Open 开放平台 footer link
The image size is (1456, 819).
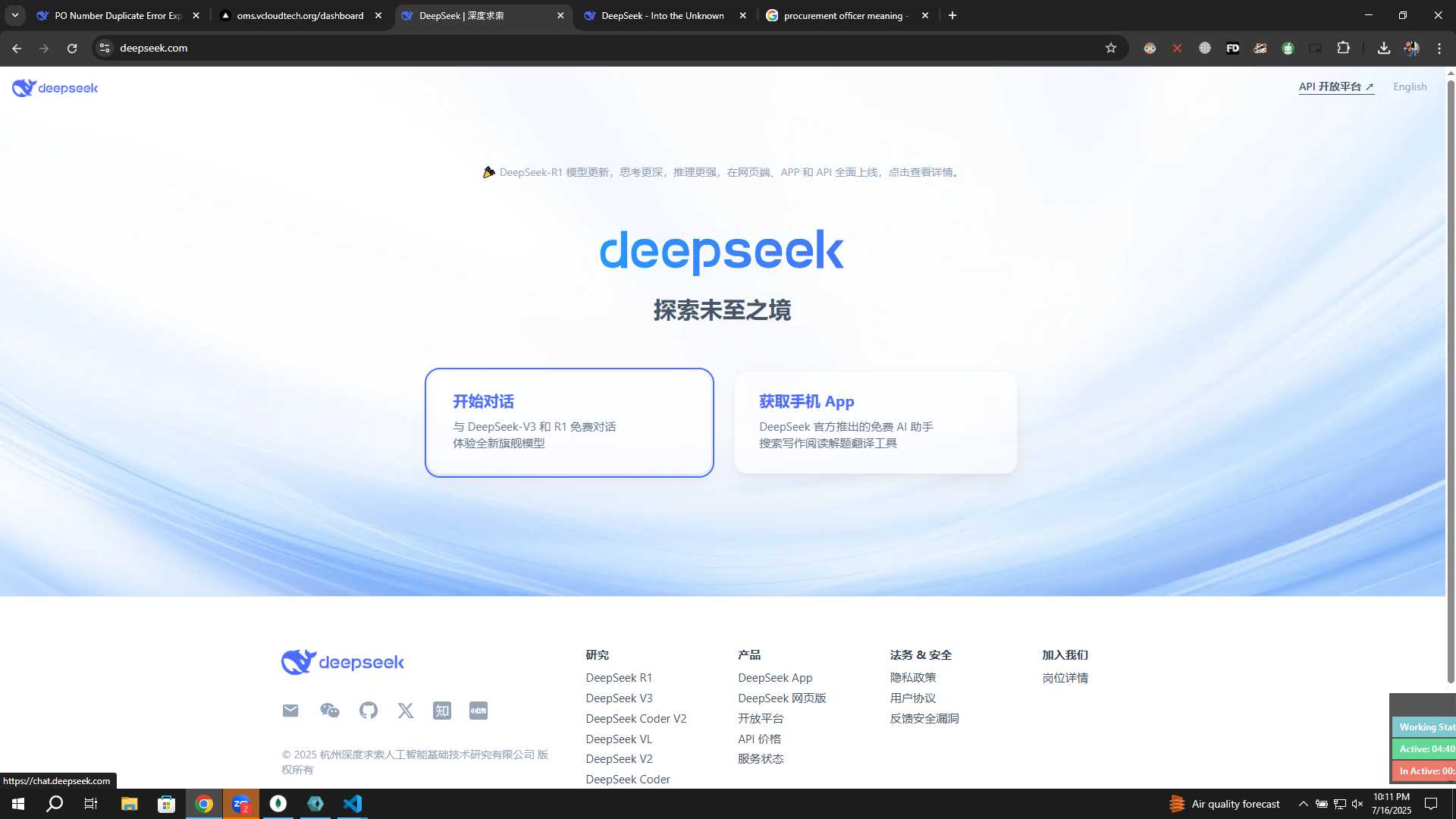[761, 719]
